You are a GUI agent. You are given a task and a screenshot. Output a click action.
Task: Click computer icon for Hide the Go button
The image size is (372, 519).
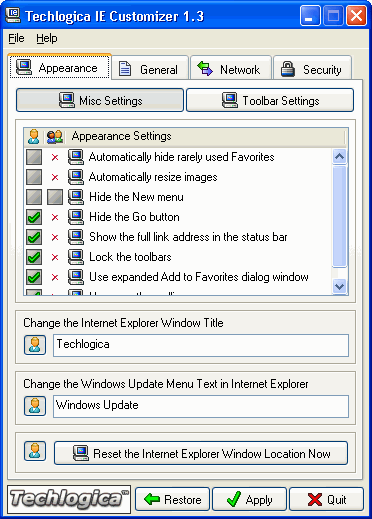[76, 217]
